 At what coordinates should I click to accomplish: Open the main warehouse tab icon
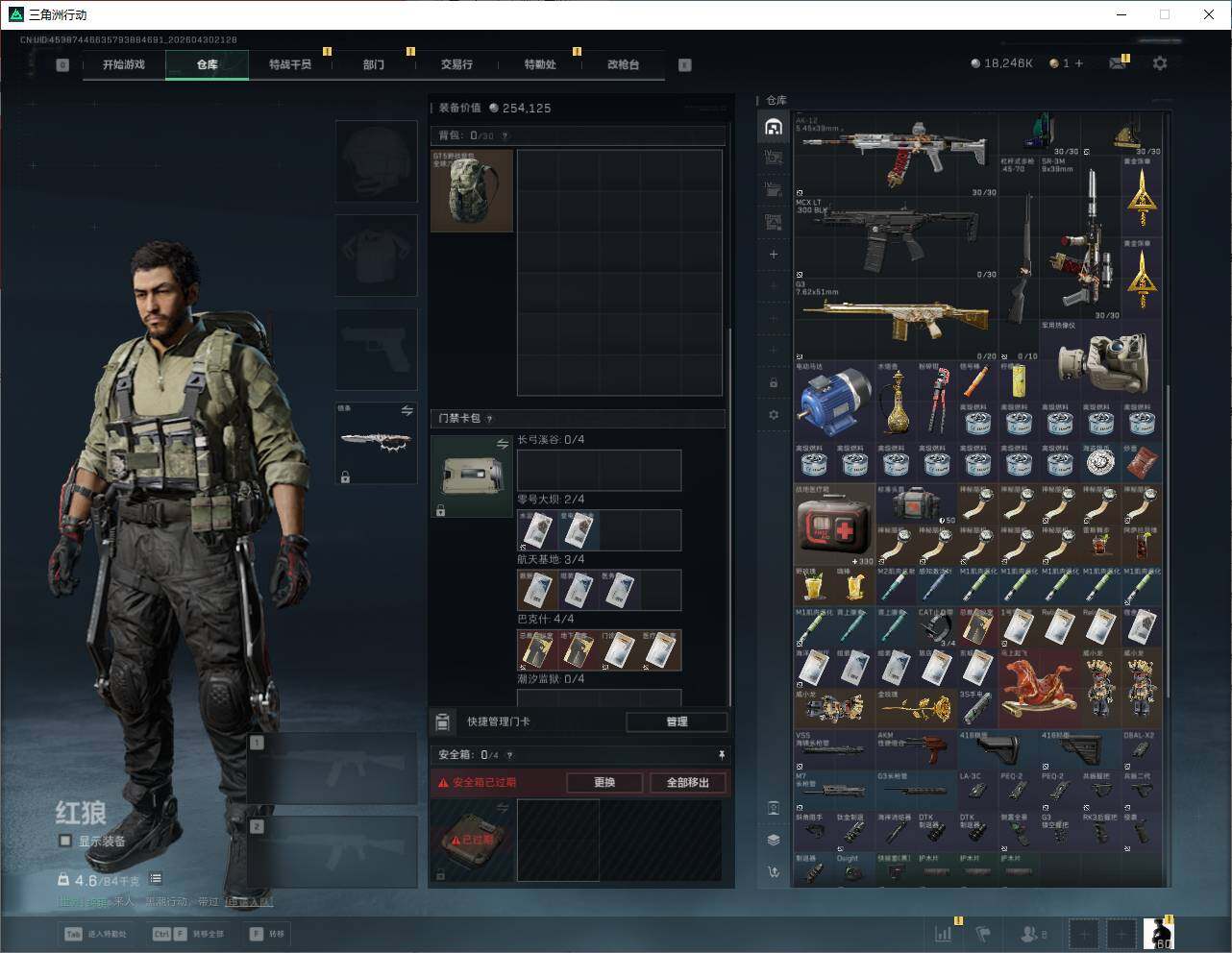pos(774,127)
